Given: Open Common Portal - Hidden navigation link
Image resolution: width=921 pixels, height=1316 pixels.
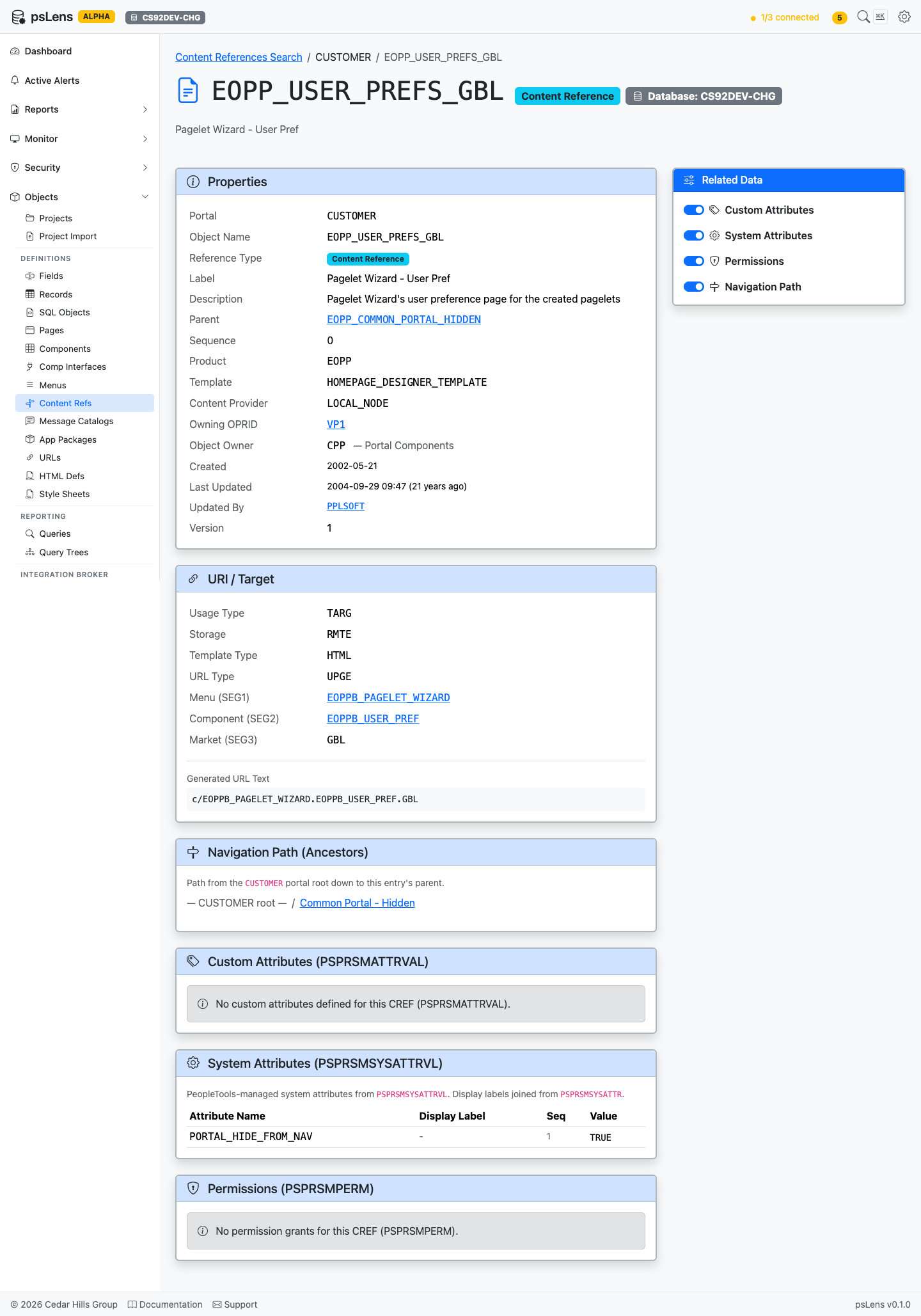Looking at the screenshot, I should pos(357,903).
